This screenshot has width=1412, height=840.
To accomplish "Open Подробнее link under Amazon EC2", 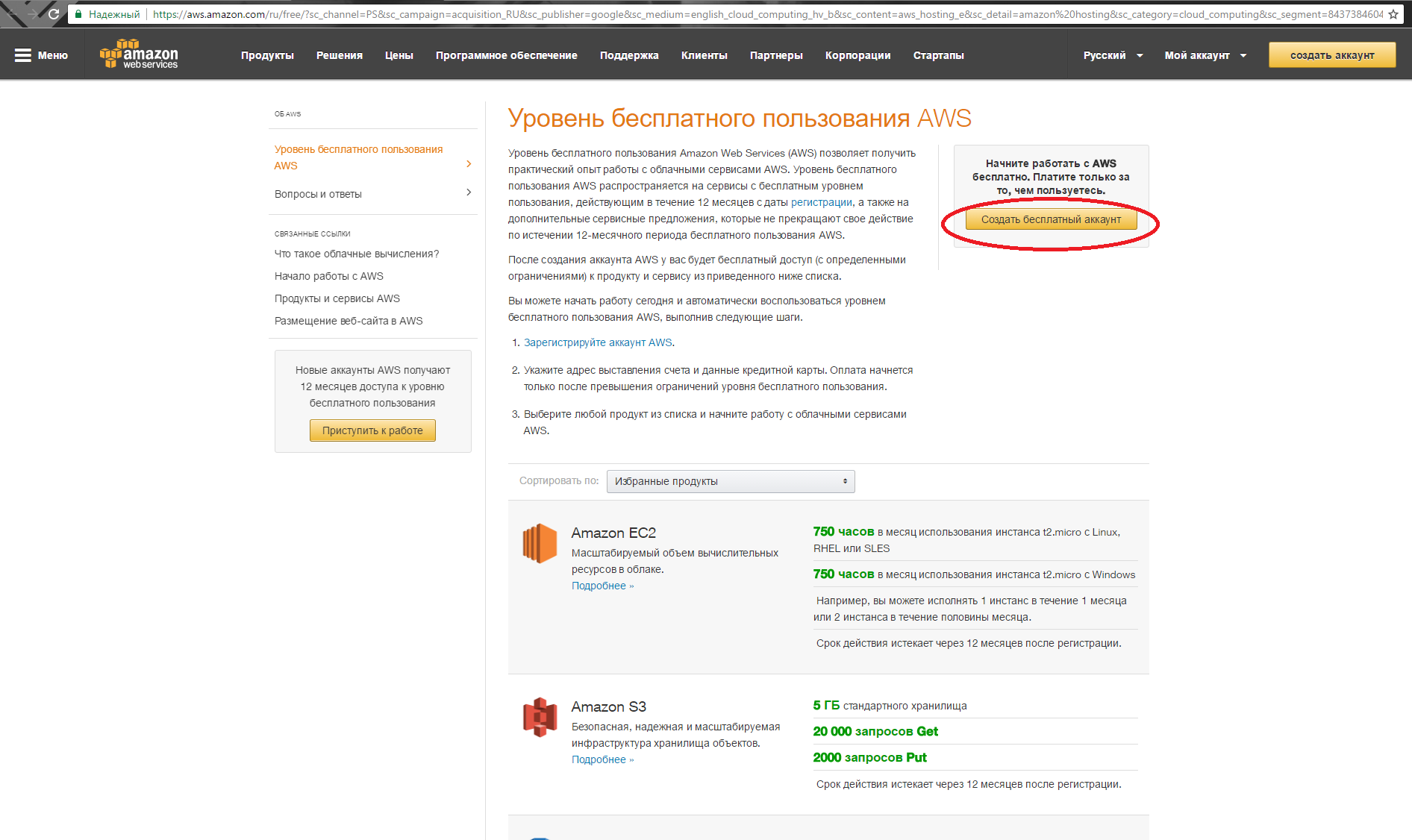I will [602, 586].
